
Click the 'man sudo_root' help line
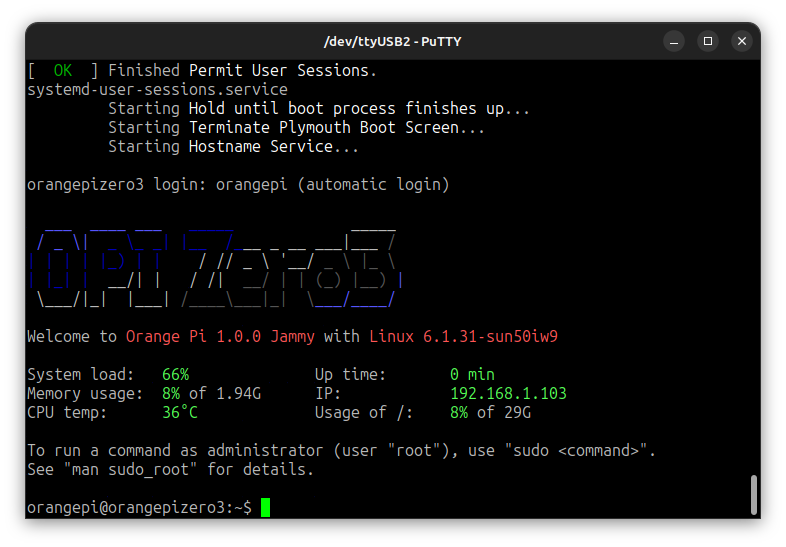pos(170,470)
